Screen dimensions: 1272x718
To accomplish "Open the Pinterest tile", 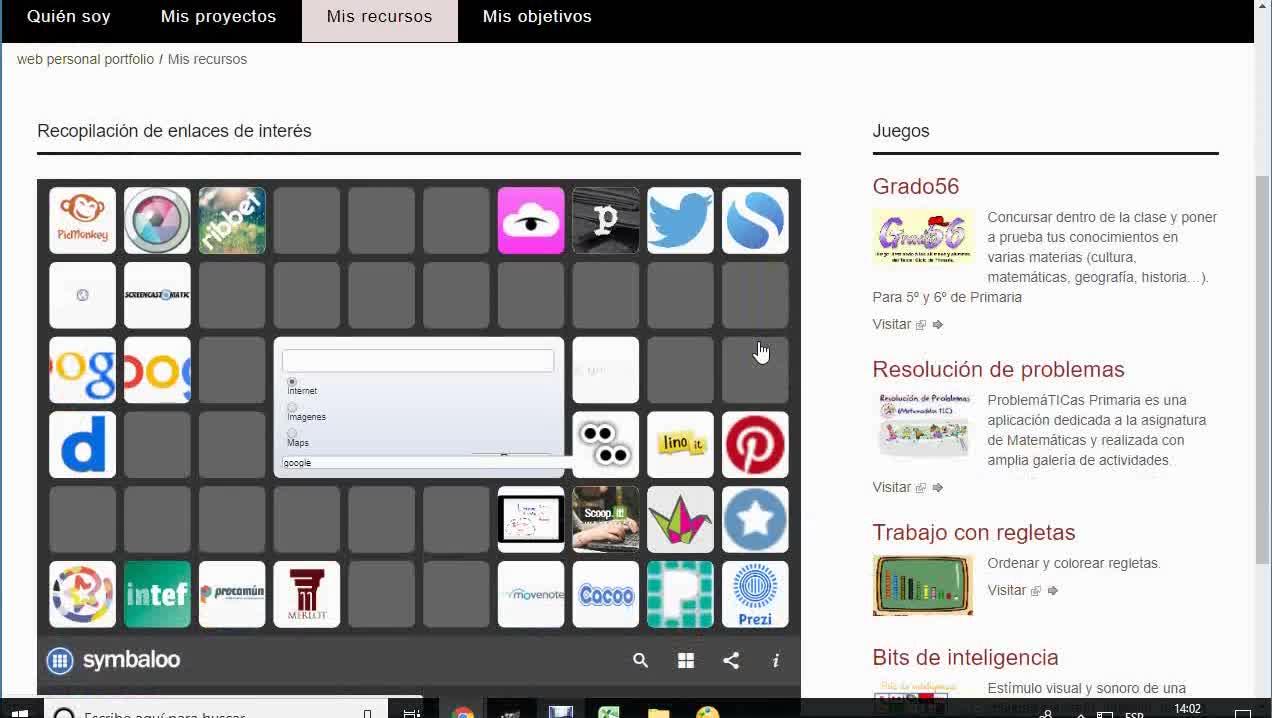I will 755,445.
